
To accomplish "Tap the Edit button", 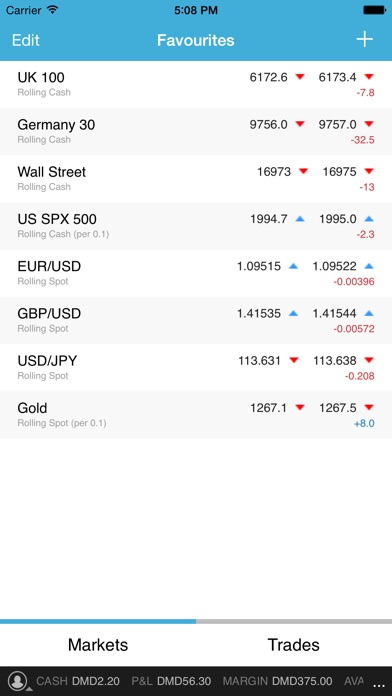I will coord(26,40).
